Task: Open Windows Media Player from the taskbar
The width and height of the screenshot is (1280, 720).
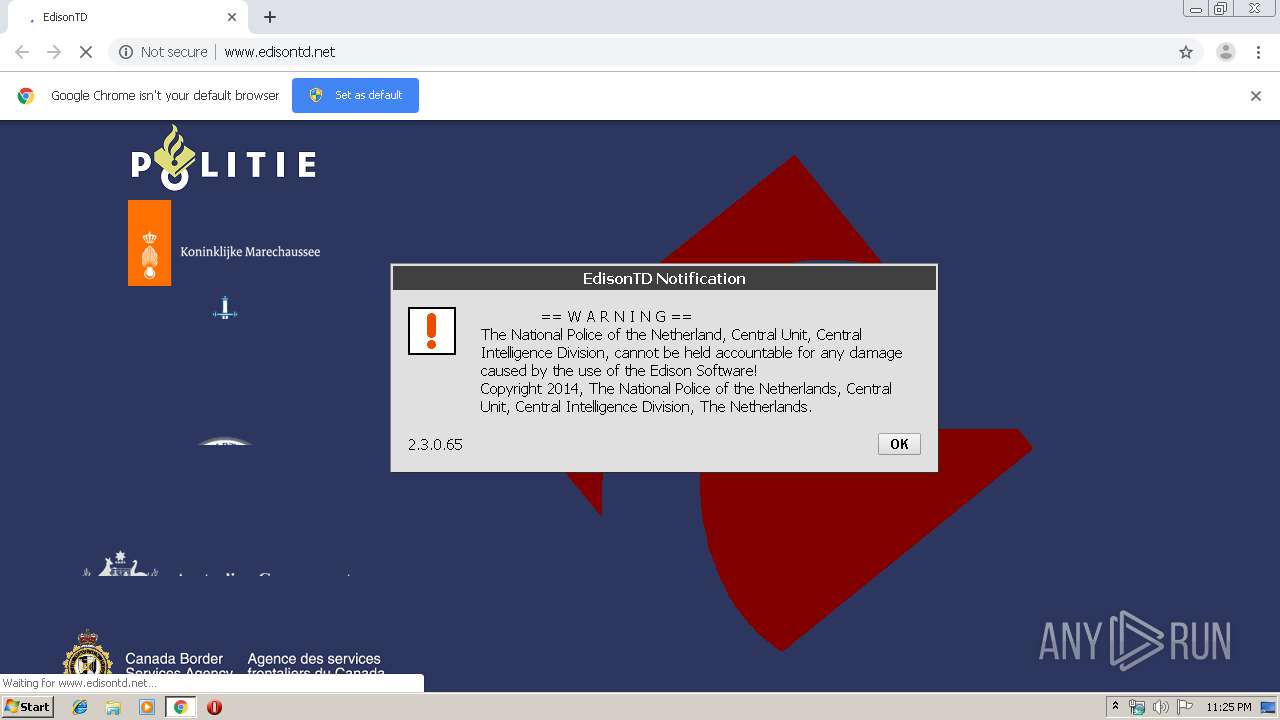Action: point(147,707)
